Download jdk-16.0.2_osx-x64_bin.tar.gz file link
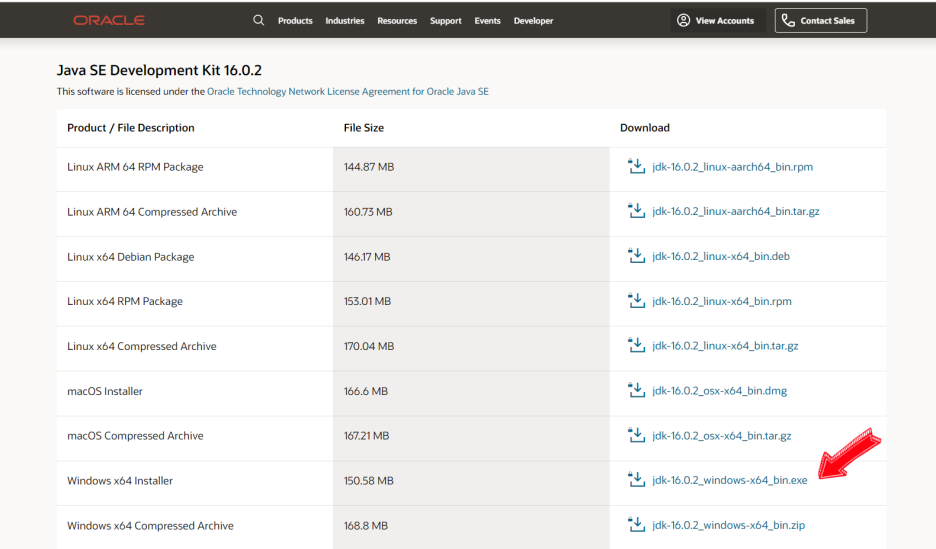 tap(721, 436)
